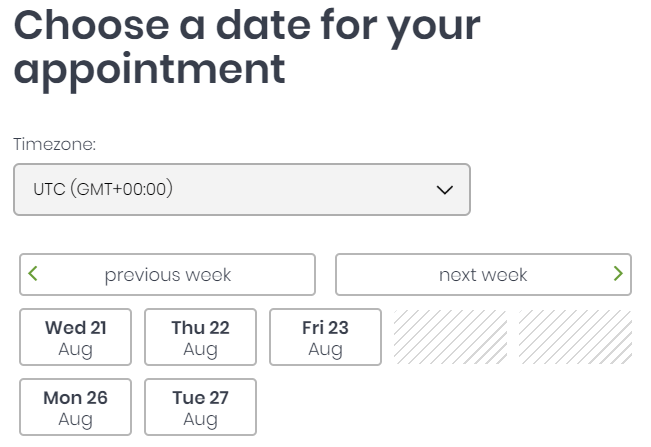Viewport: 651px width, 447px height.
Task: Click the 'Aug' month text under Mon 26
Action: [76, 420]
